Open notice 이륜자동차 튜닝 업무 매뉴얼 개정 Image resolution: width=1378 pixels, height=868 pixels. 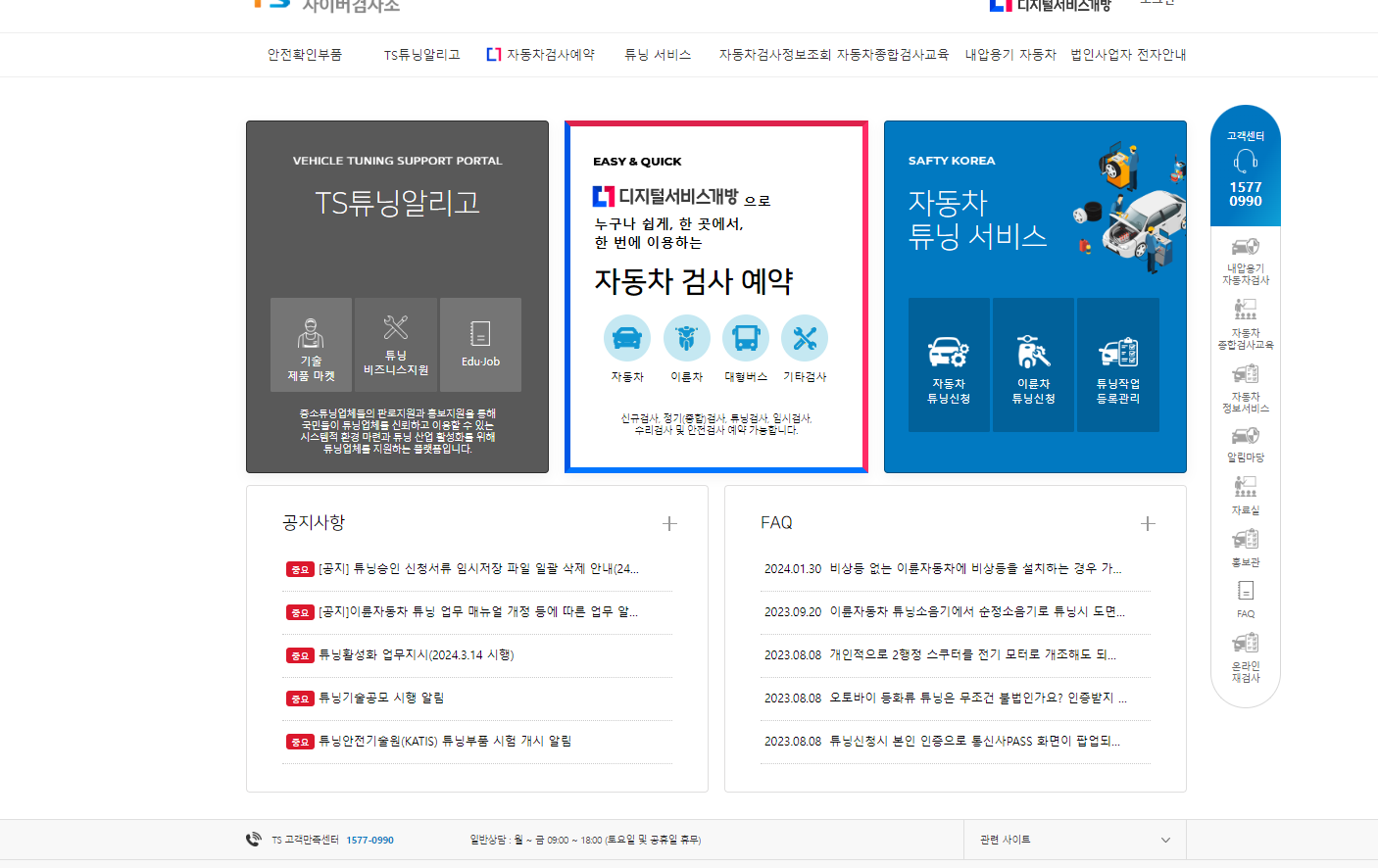478,612
